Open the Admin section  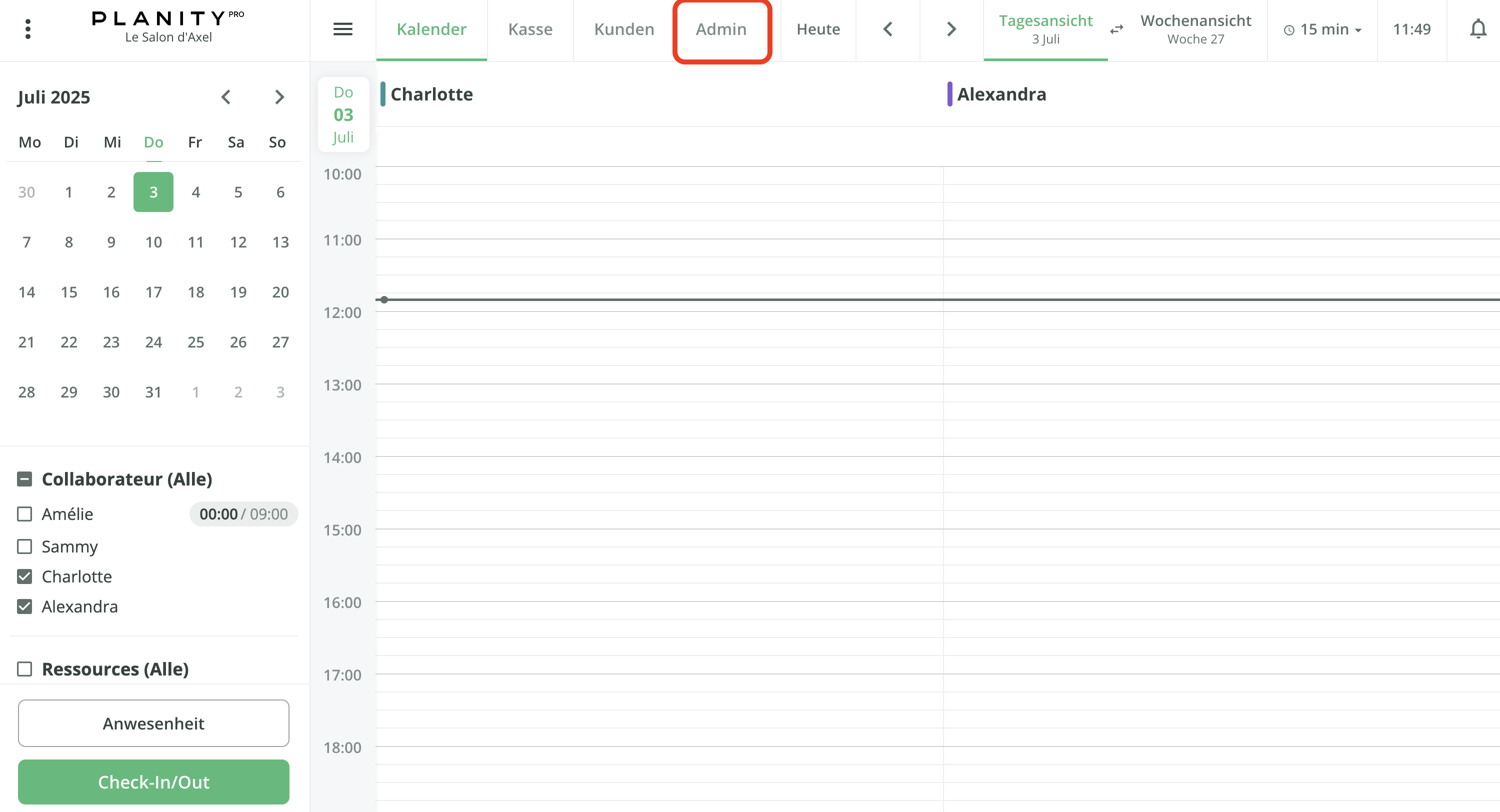pos(721,28)
